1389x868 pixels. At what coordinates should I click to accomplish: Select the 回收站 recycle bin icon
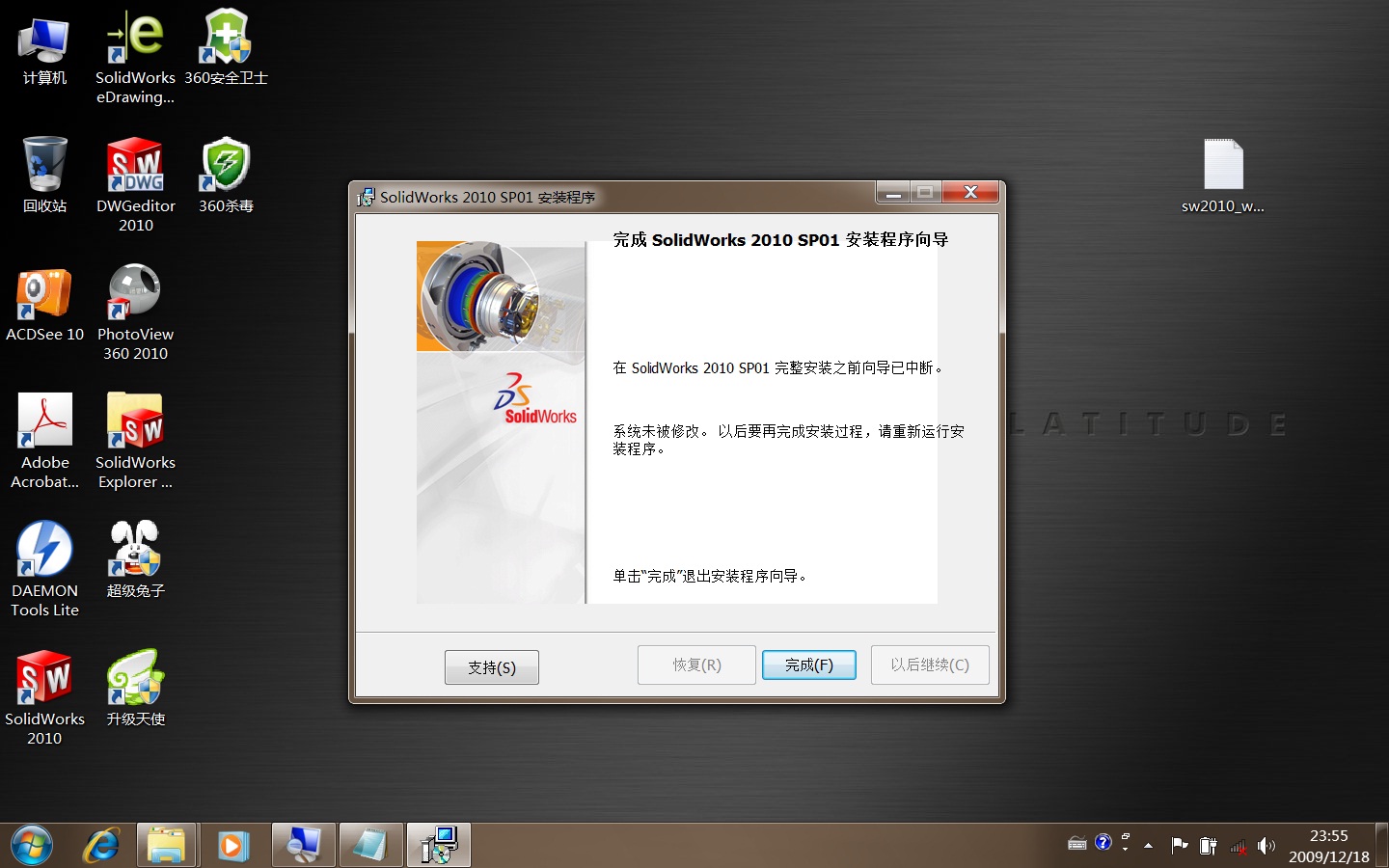(x=44, y=176)
